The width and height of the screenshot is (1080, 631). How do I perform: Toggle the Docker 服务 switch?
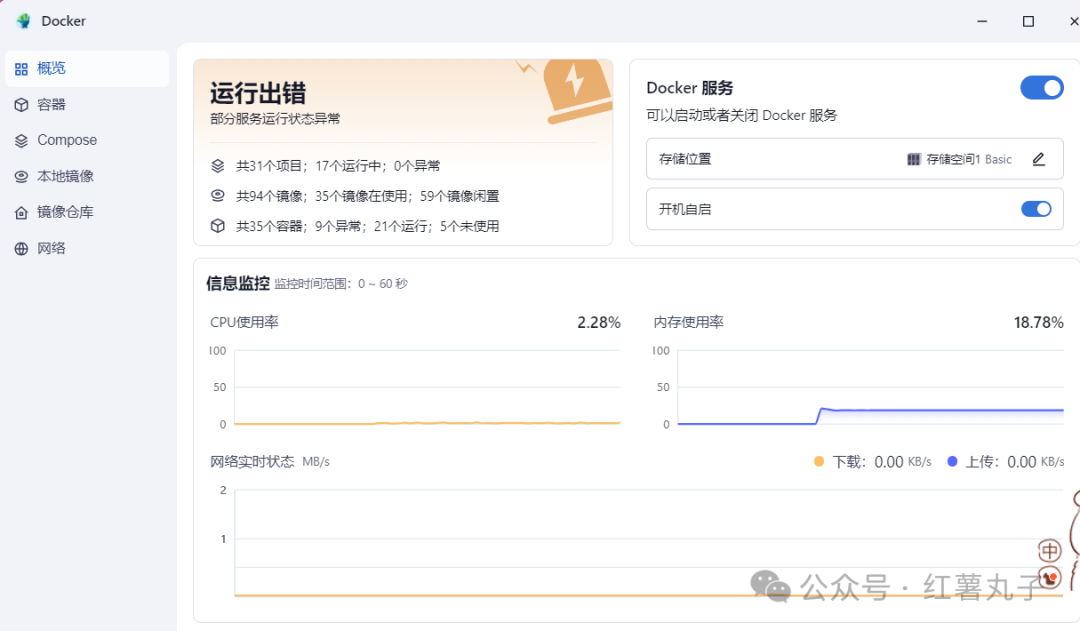click(1041, 88)
